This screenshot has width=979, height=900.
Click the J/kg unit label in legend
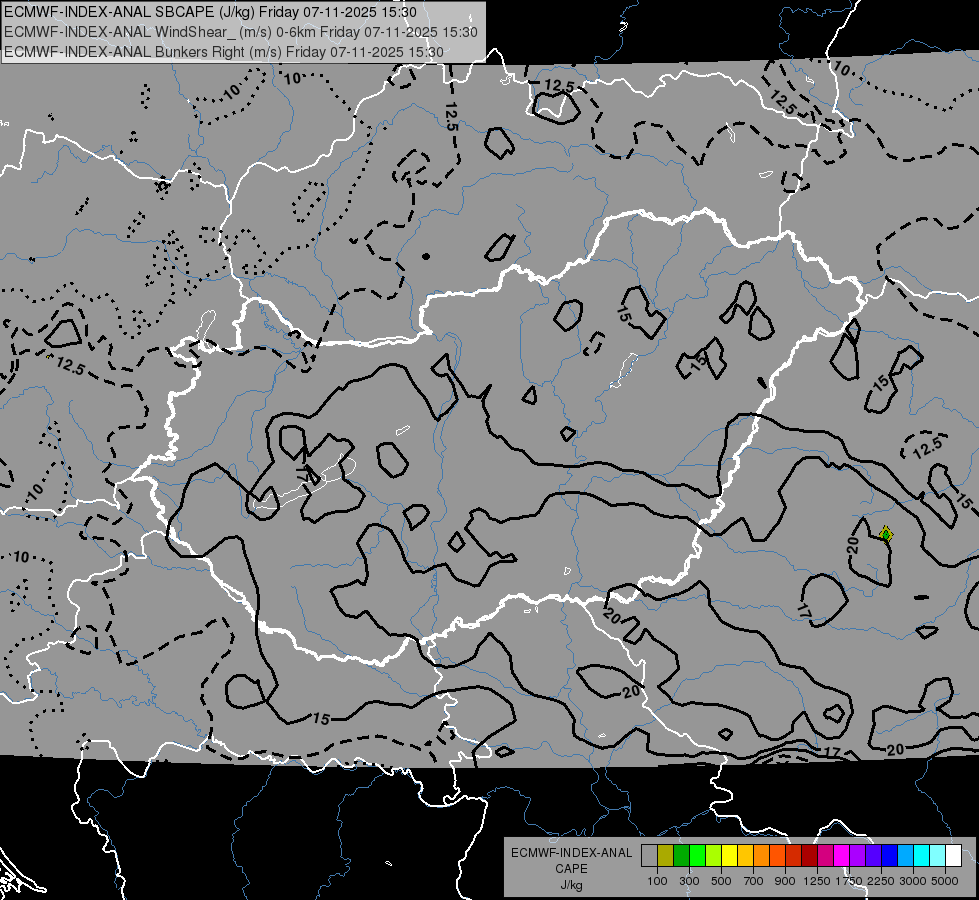[571, 885]
